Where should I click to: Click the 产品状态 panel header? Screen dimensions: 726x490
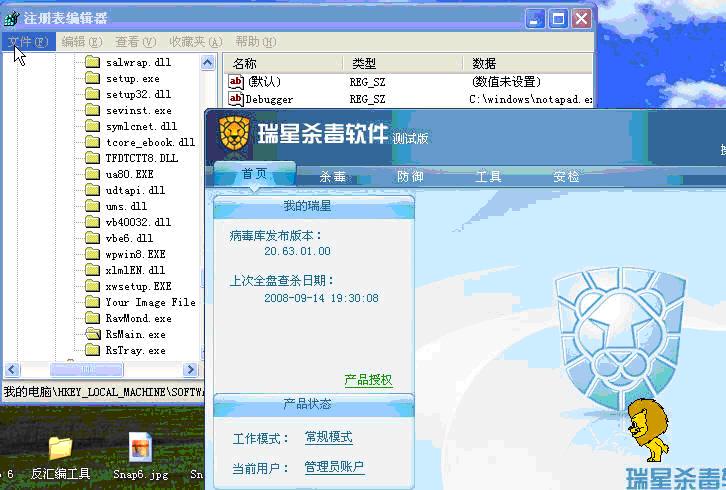point(313,404)
